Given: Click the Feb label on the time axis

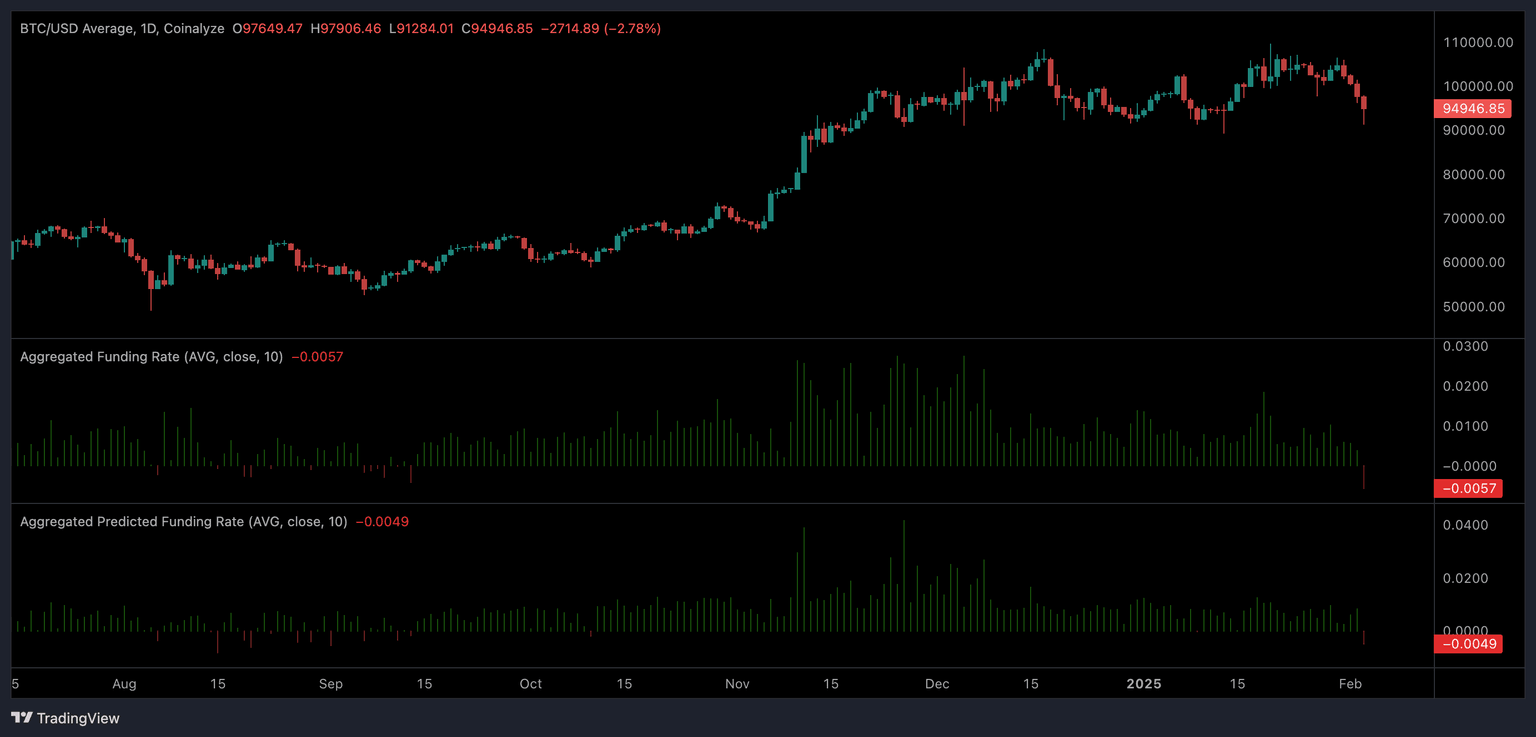Looking at the screenshot, I should click(x=1350, y=684).
